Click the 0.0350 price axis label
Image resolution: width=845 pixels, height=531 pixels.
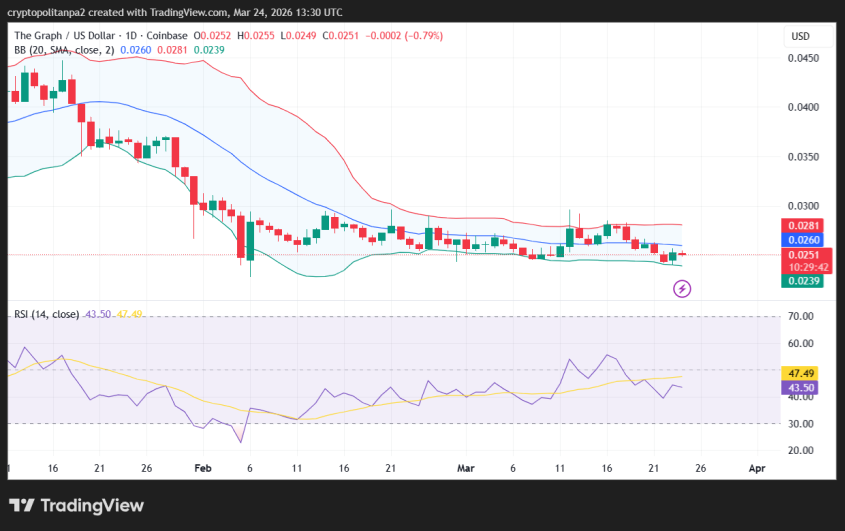805,157
